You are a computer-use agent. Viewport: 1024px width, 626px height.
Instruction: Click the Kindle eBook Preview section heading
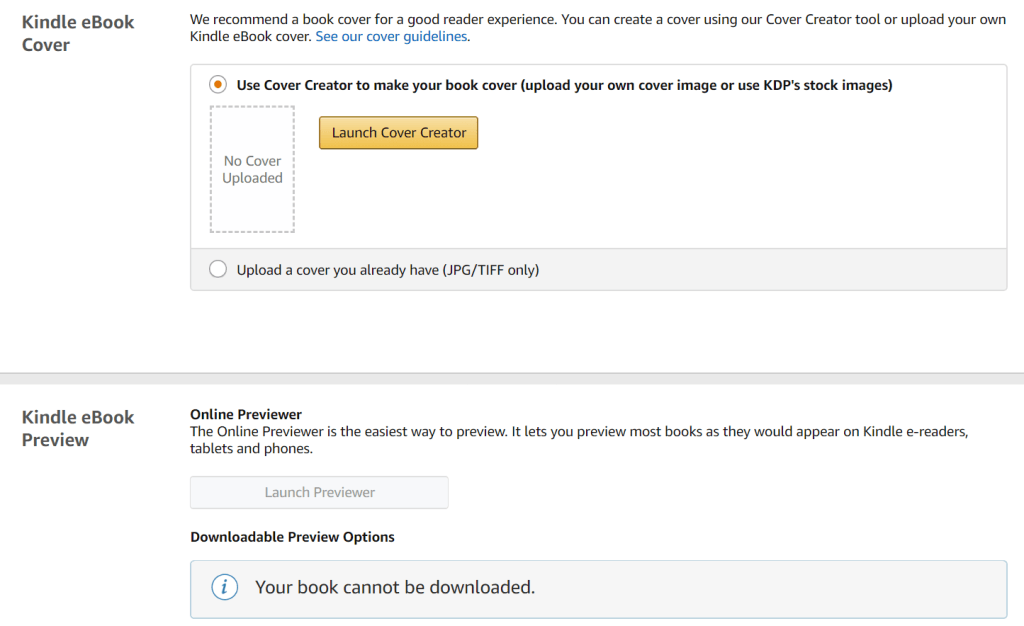(78, 428)
